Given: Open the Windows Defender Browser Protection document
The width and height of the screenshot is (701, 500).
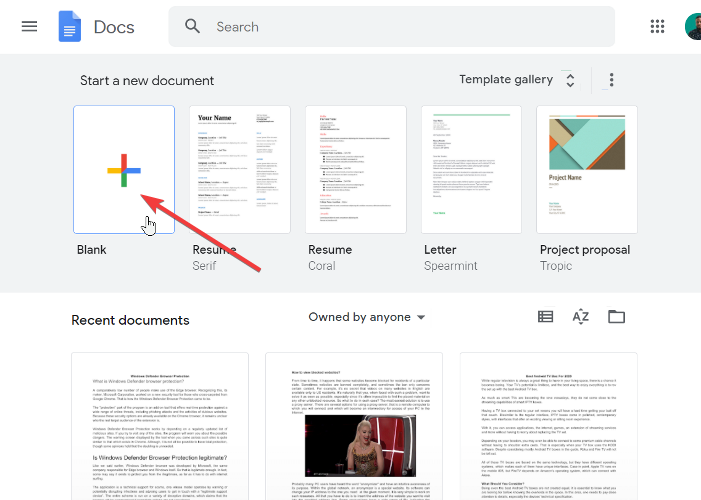Looking at the screenshot, I should 160,426.
